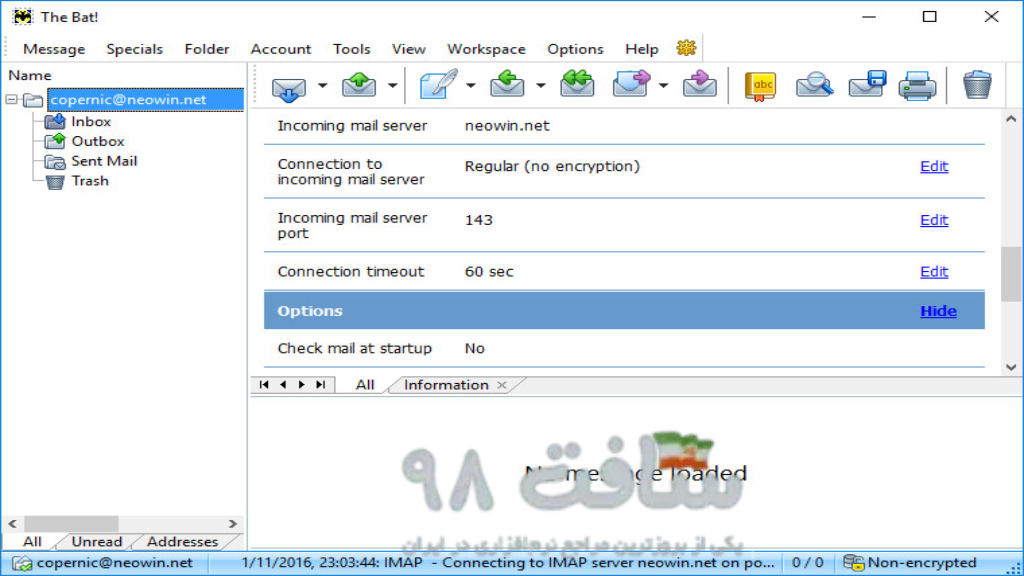Switch to the All message tab
1024x576 pixels.
pos(365,385)
